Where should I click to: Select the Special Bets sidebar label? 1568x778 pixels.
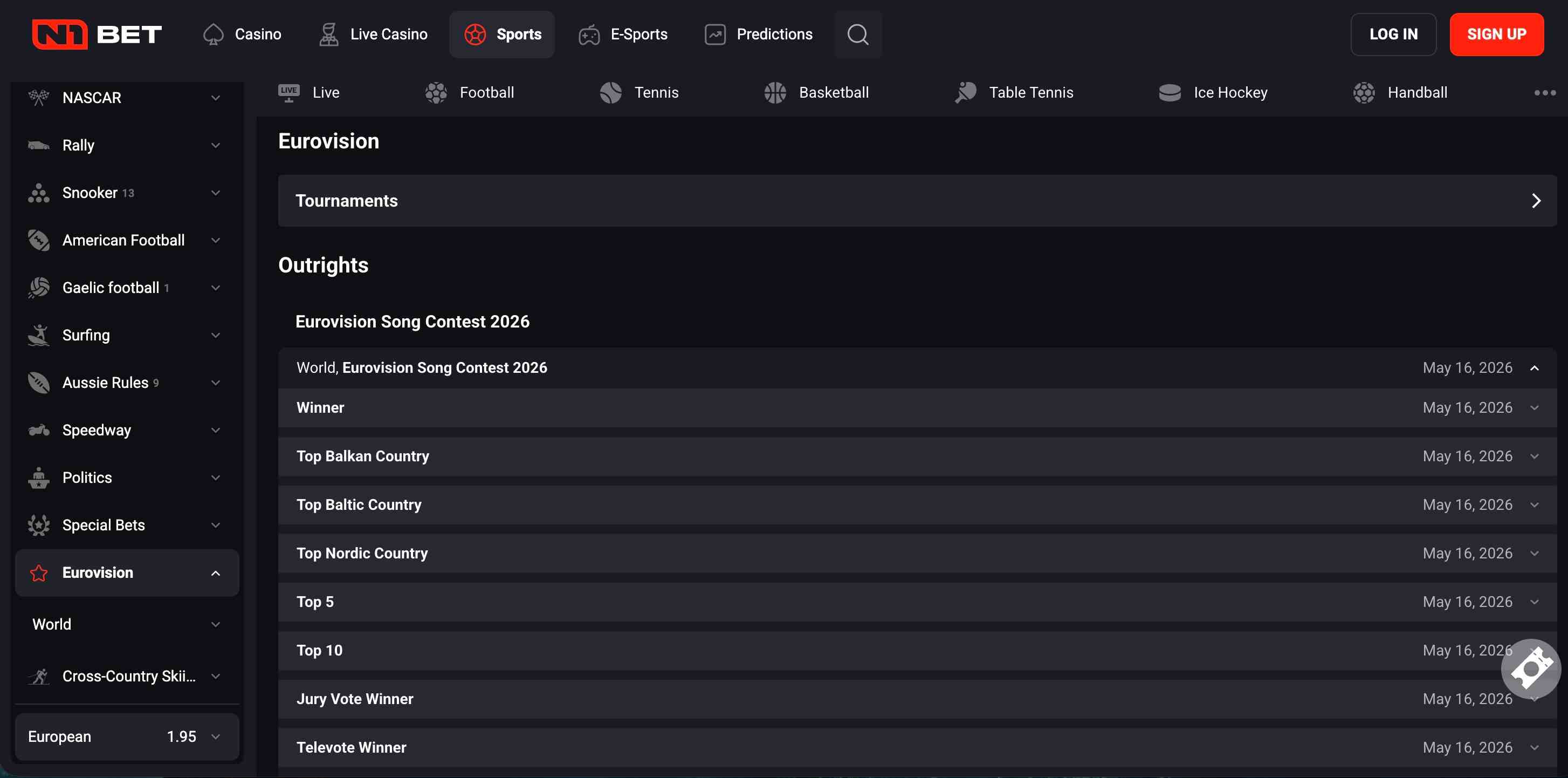[104, 525]
